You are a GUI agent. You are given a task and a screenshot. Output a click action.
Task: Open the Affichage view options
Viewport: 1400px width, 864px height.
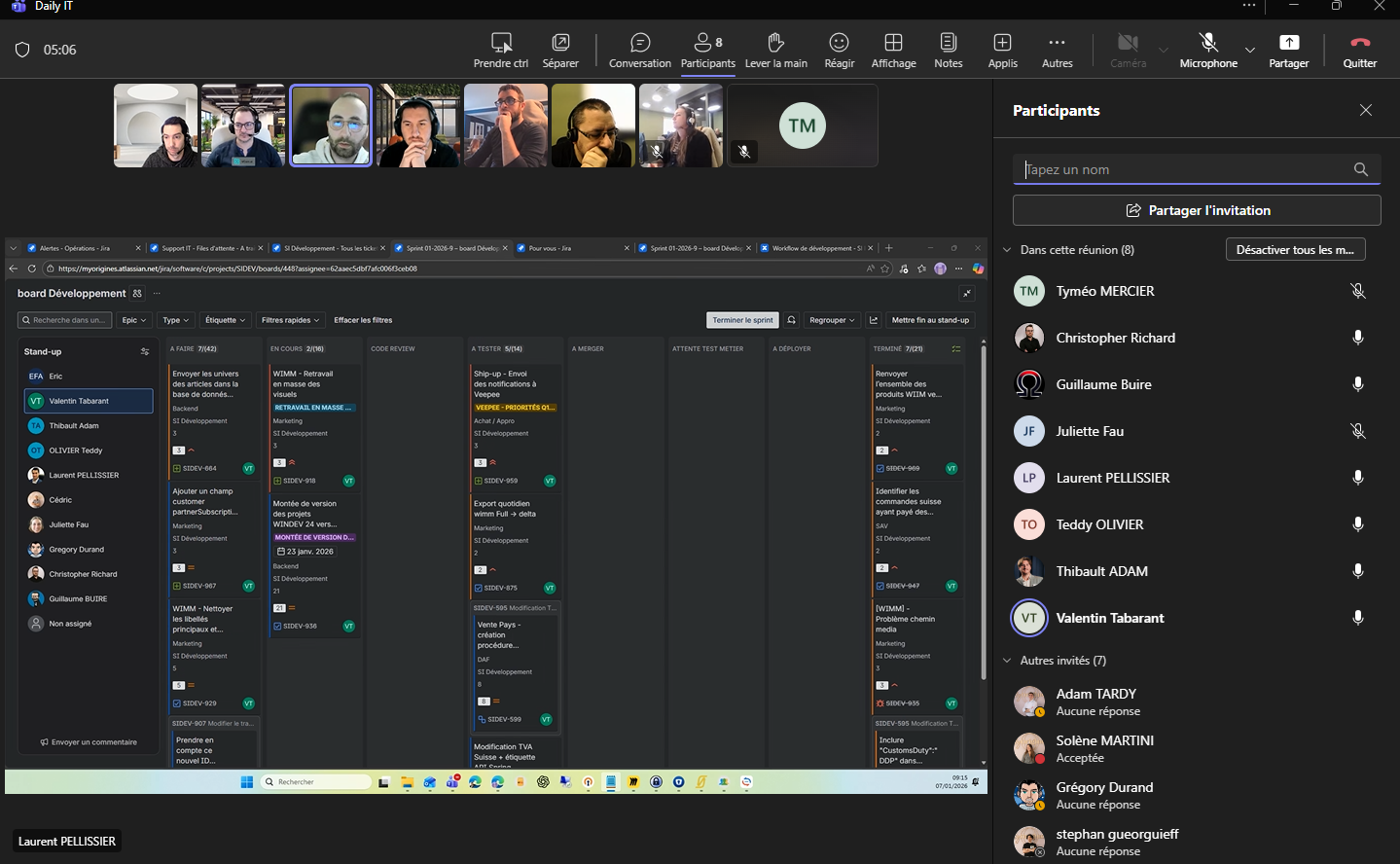[x=893, y=51]
